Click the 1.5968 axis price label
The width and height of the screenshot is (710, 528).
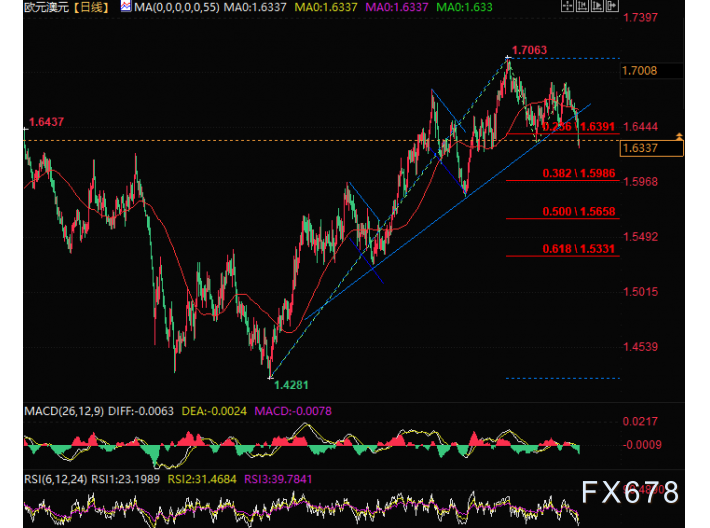(640, 182)
